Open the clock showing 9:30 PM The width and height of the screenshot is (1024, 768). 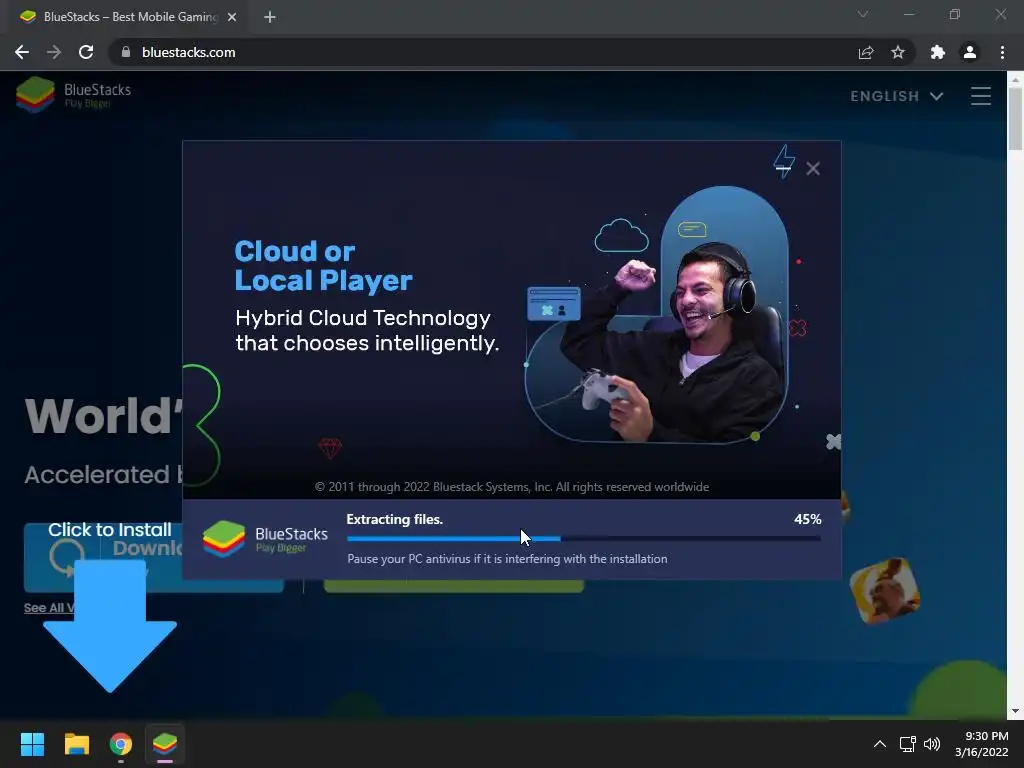point(982,744)
